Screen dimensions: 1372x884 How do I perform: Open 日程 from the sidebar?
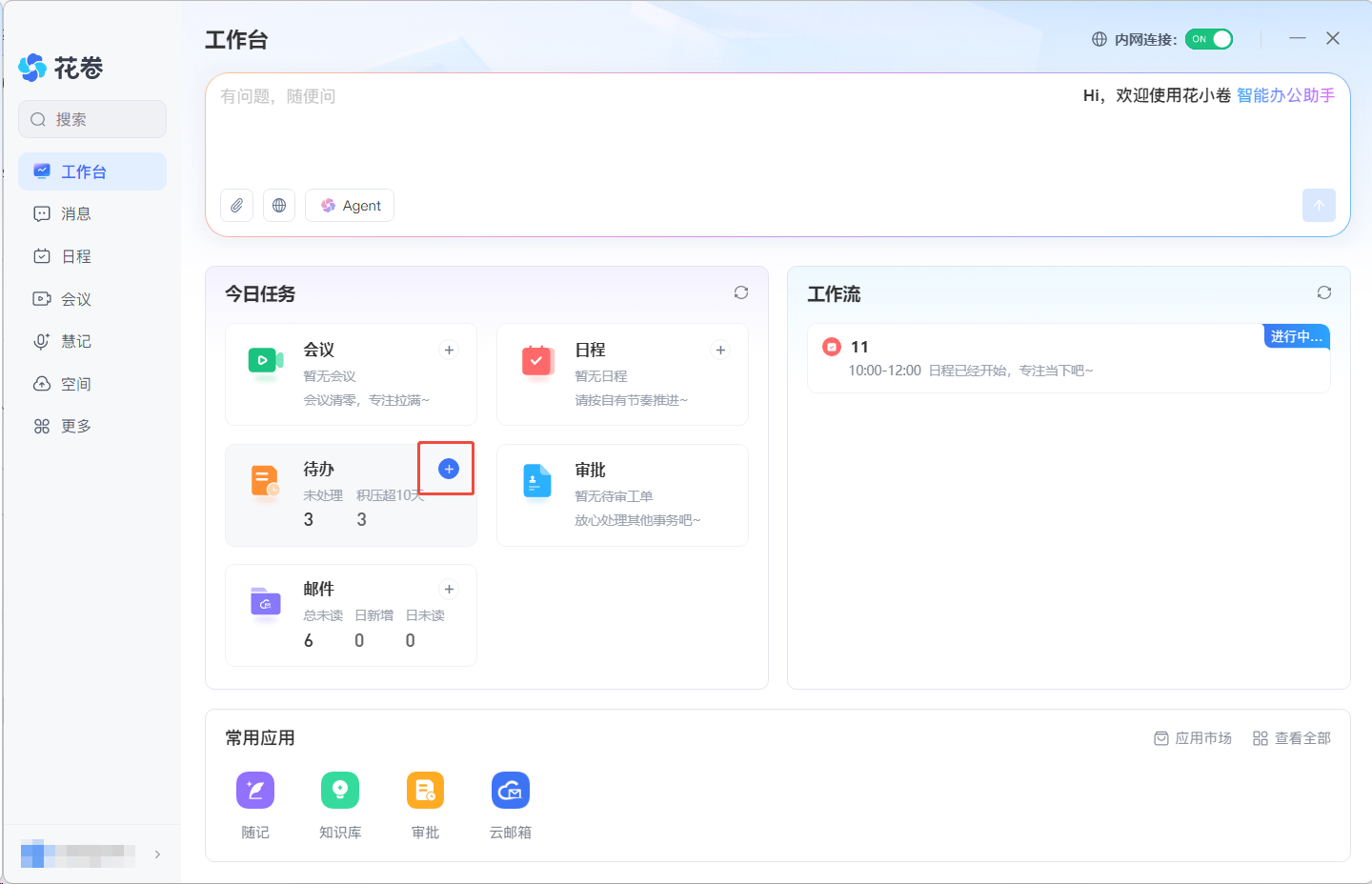[x=92, y=256]
